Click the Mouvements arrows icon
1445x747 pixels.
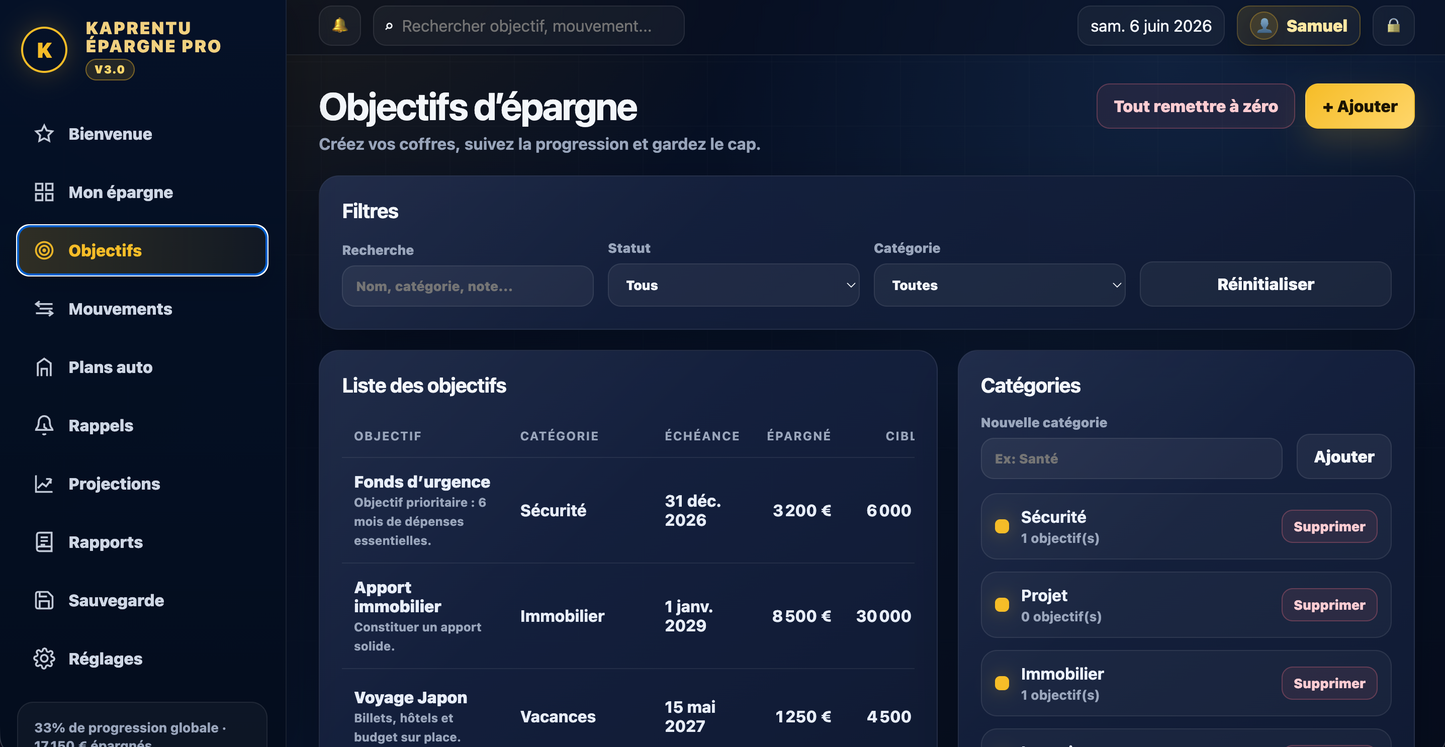[44, 309]
